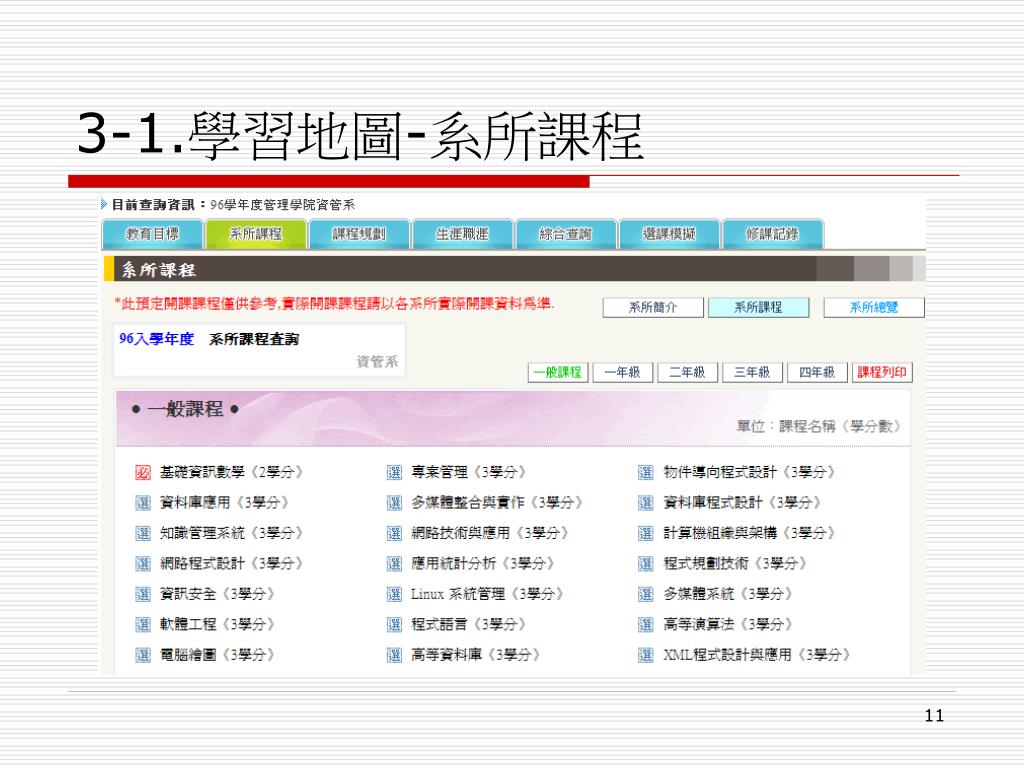Click the 選 icon beside 知識管理系統
The height and width of the screenshot is (768, 1024).
click(143, 534)
